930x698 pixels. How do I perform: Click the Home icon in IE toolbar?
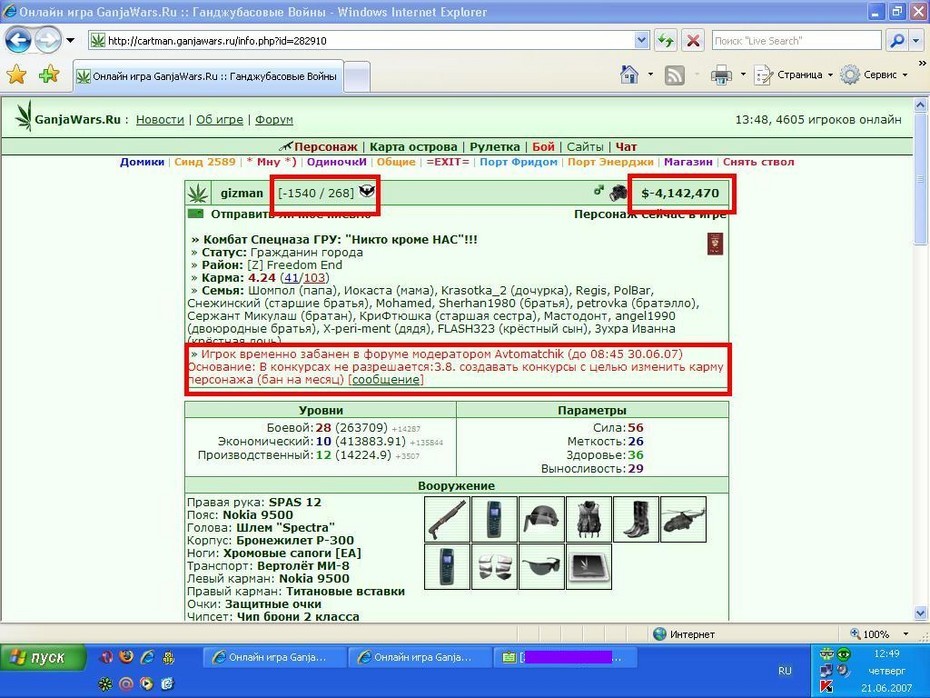point(629,75)
